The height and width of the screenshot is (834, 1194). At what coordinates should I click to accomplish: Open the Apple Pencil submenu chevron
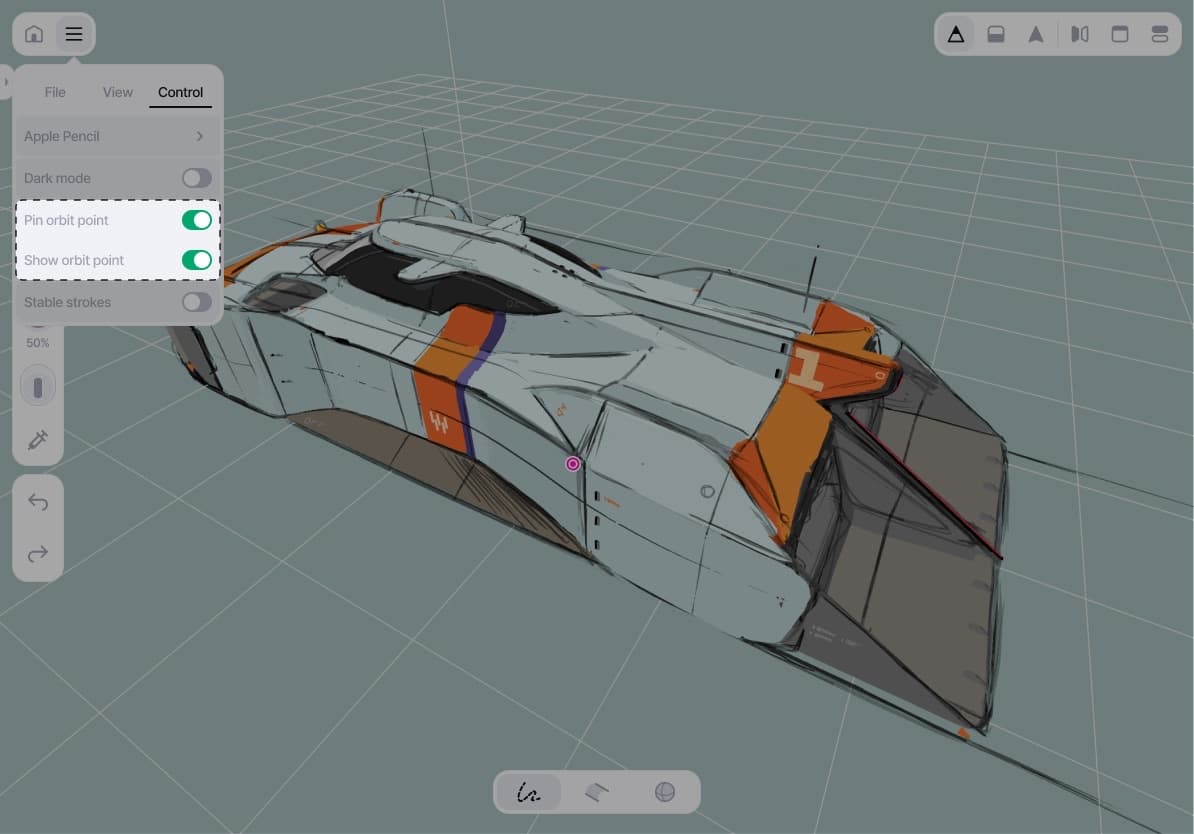(x=200, y=136)
